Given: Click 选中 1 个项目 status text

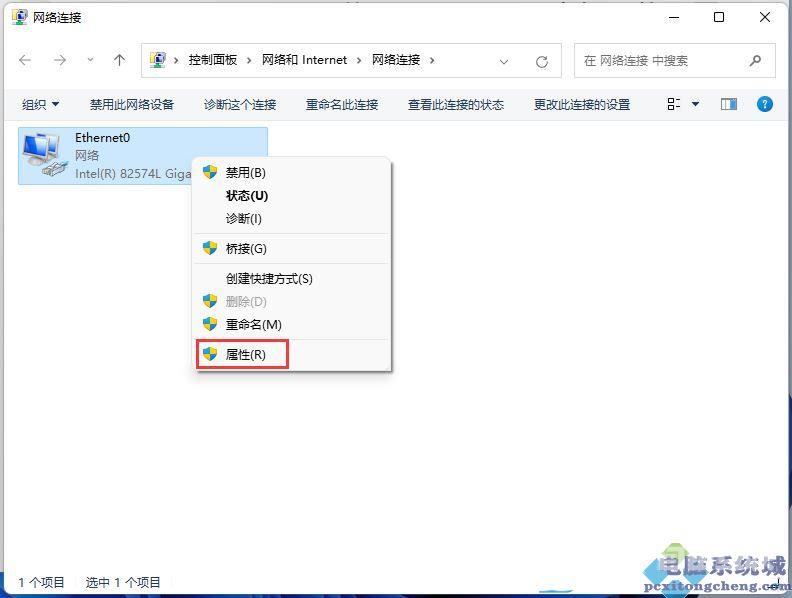Looking at the screenshot, I should tap(123, 582).
